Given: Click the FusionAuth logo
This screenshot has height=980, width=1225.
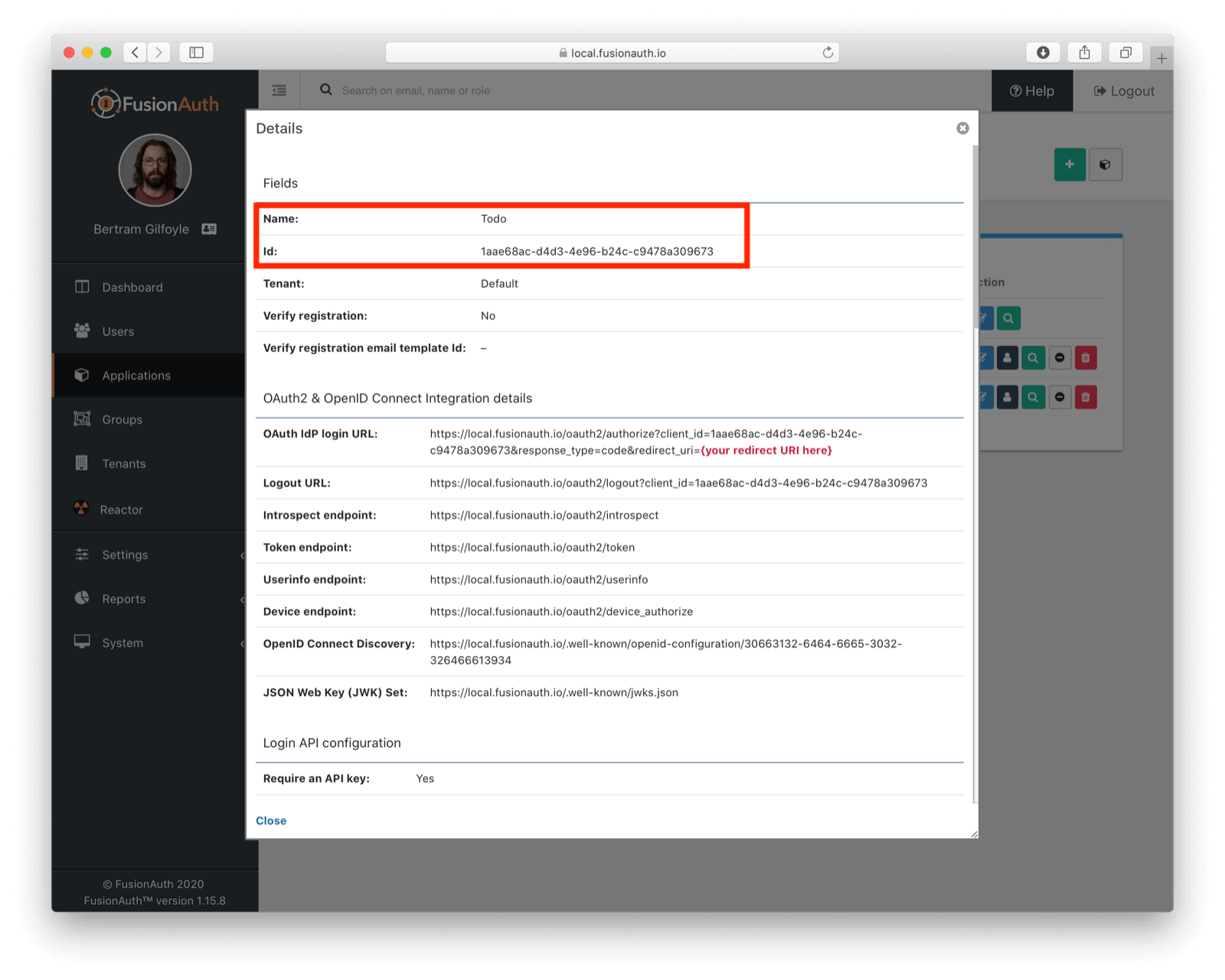Looking at the screenshot, I should tap(155, 103).
